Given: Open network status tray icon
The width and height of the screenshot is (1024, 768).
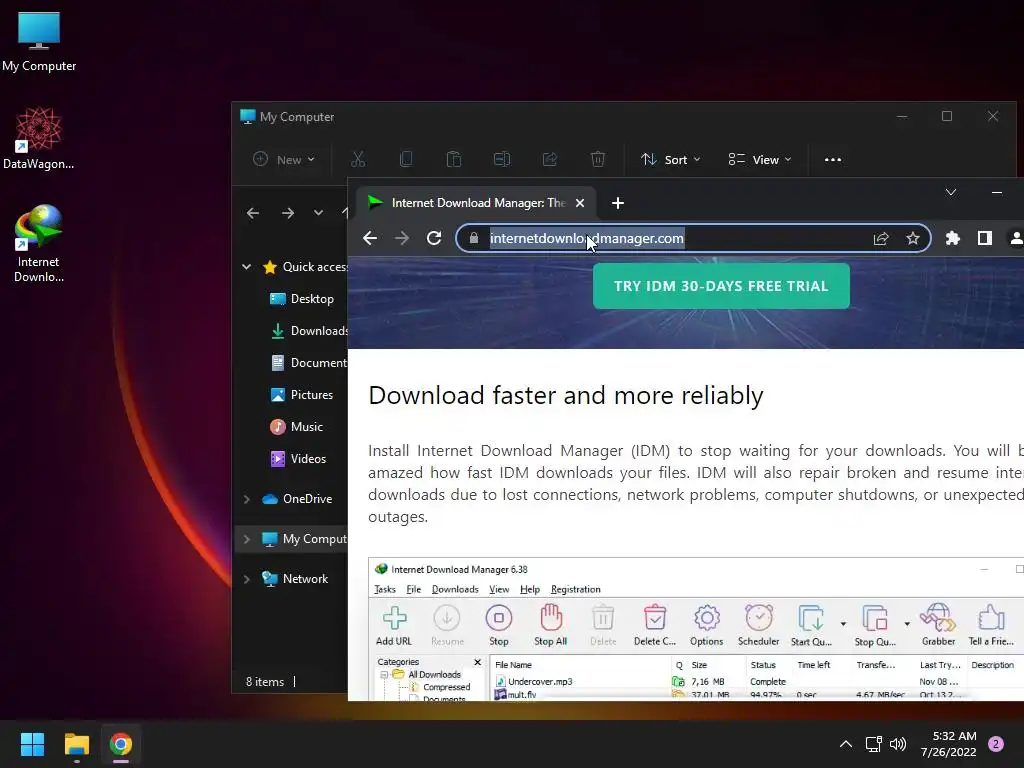Looking at the screenshot, I should [x=873, y=744].
